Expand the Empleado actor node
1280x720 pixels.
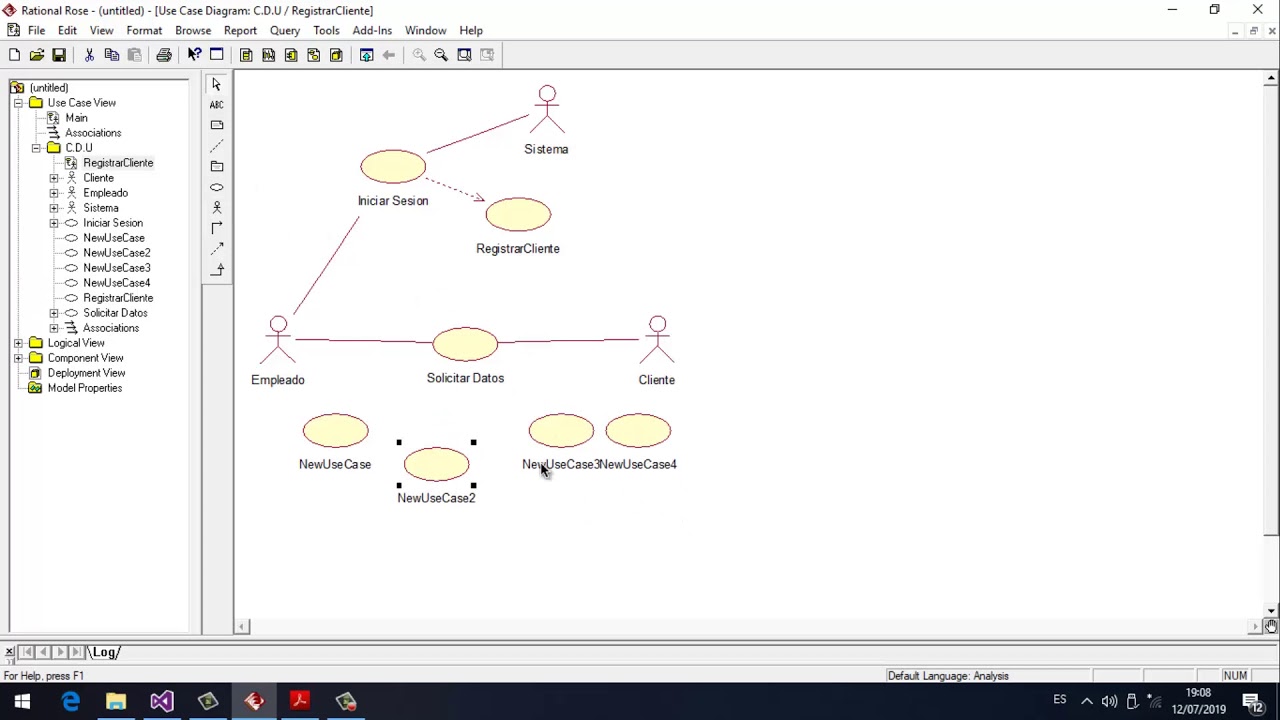[x=54, y=193]
